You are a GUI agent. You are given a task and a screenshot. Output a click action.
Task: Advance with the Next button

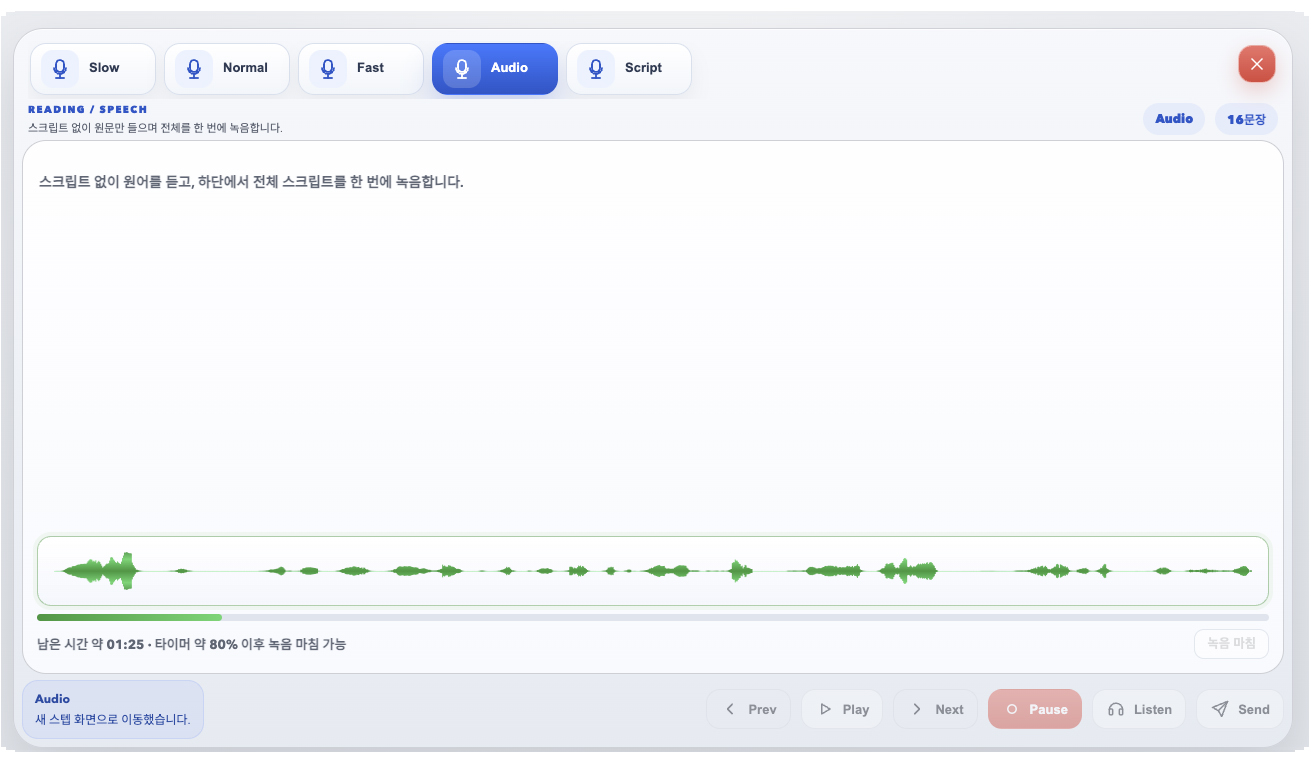[x=935, y=710]
